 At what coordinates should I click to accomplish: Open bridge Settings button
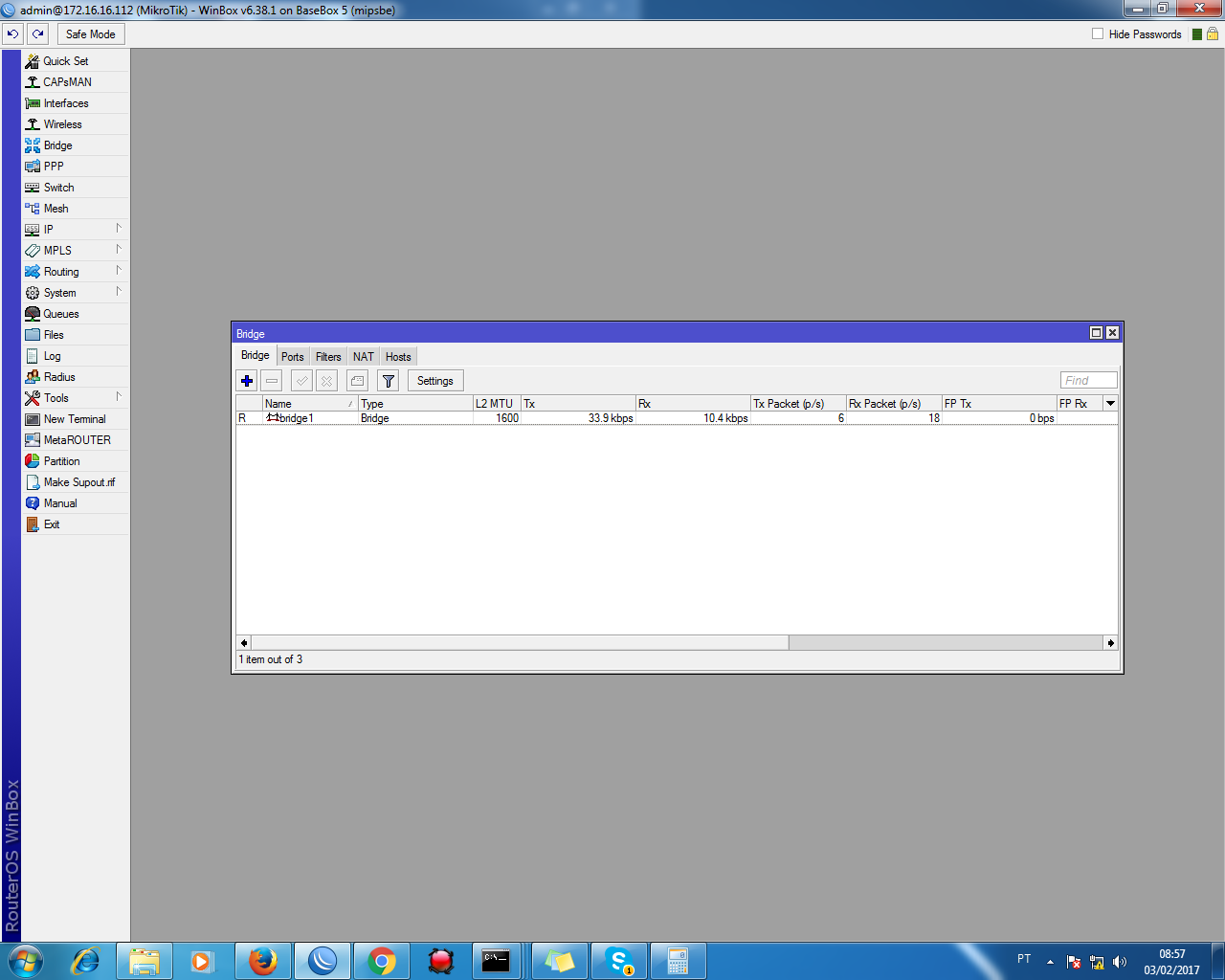(435, 381)
